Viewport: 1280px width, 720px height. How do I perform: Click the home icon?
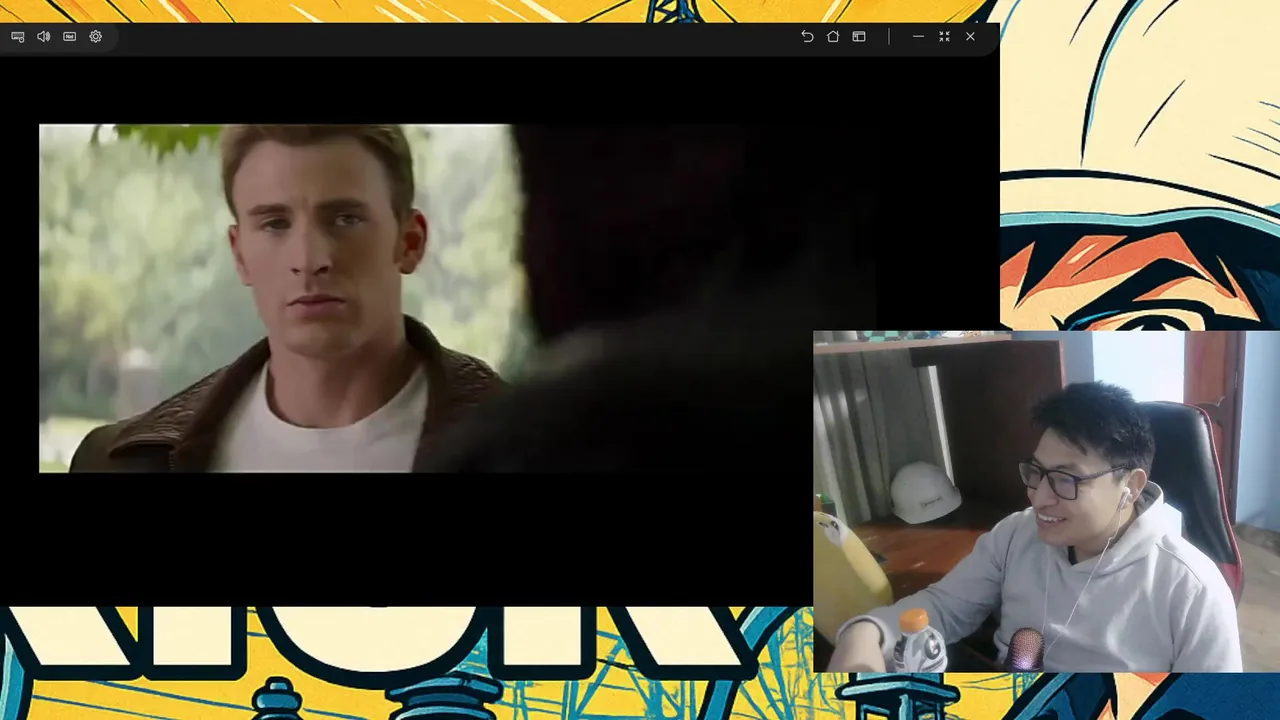click(833, 36)
